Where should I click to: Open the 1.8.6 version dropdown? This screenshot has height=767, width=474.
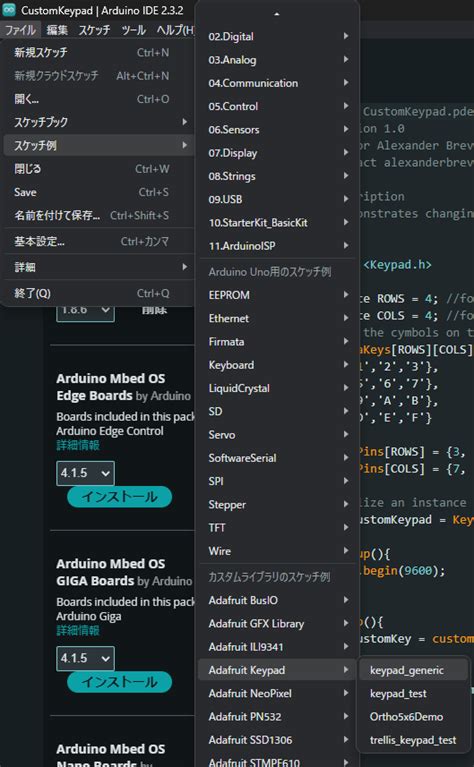point(86,312)
